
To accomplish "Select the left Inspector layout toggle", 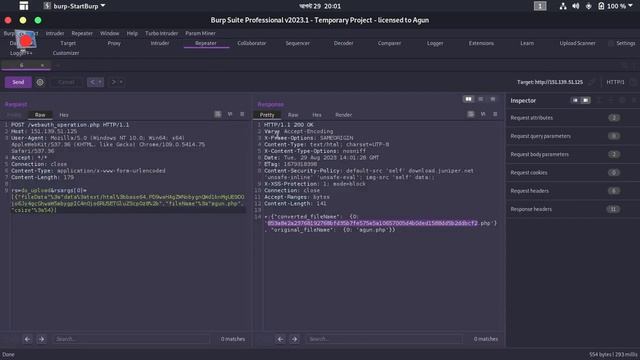I will [x=575, y=100].
